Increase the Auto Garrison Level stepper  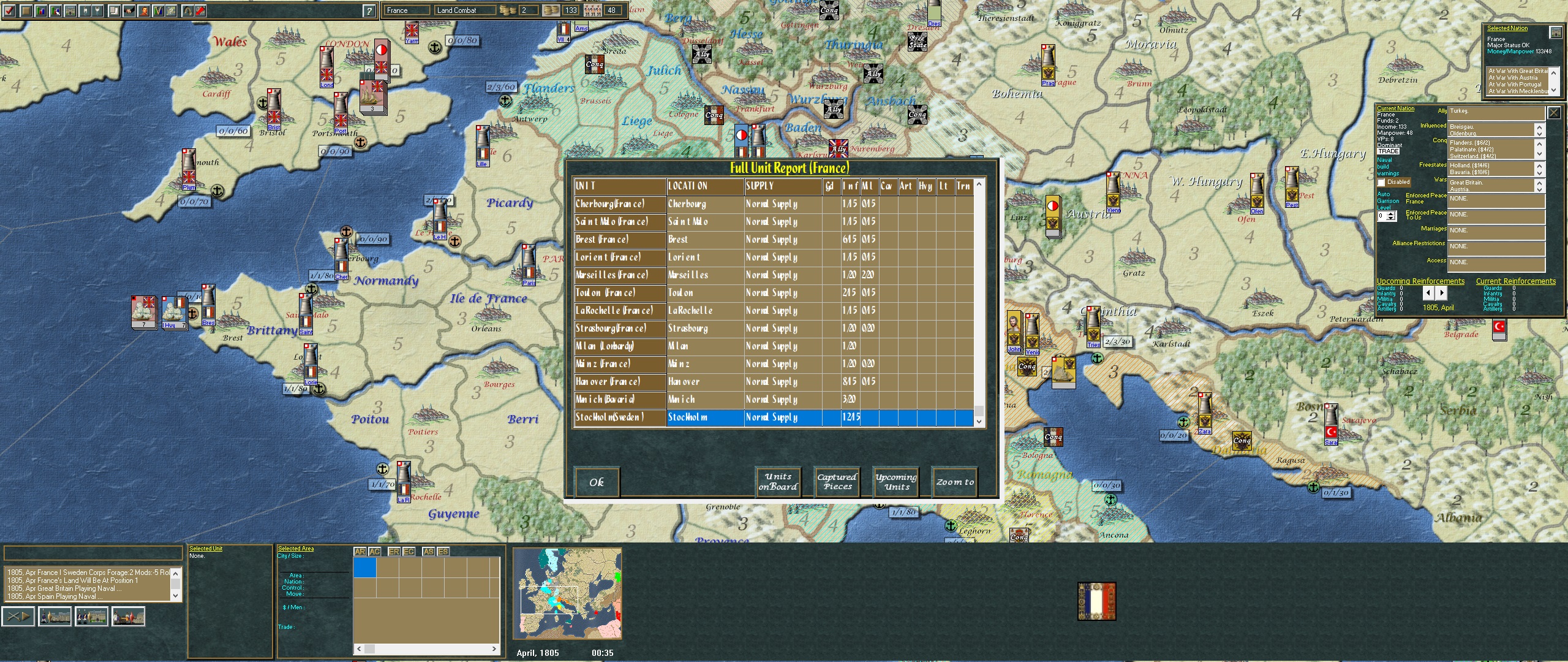1391,214
